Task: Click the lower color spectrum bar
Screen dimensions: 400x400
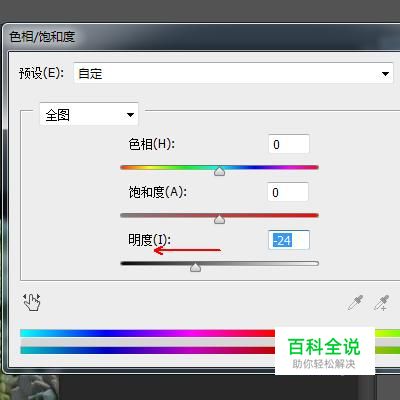Action: pos(210,350)
